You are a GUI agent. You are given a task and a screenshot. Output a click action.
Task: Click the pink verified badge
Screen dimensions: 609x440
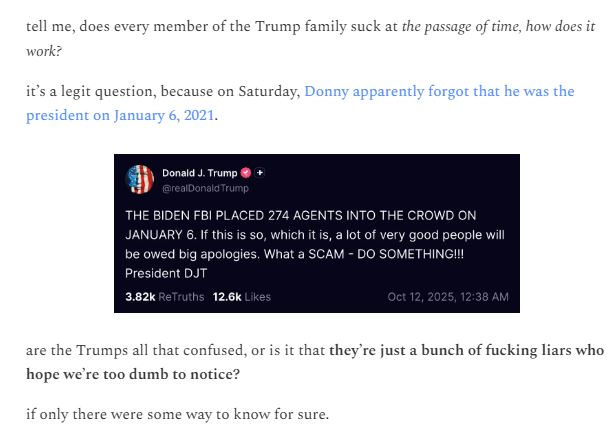246,173
